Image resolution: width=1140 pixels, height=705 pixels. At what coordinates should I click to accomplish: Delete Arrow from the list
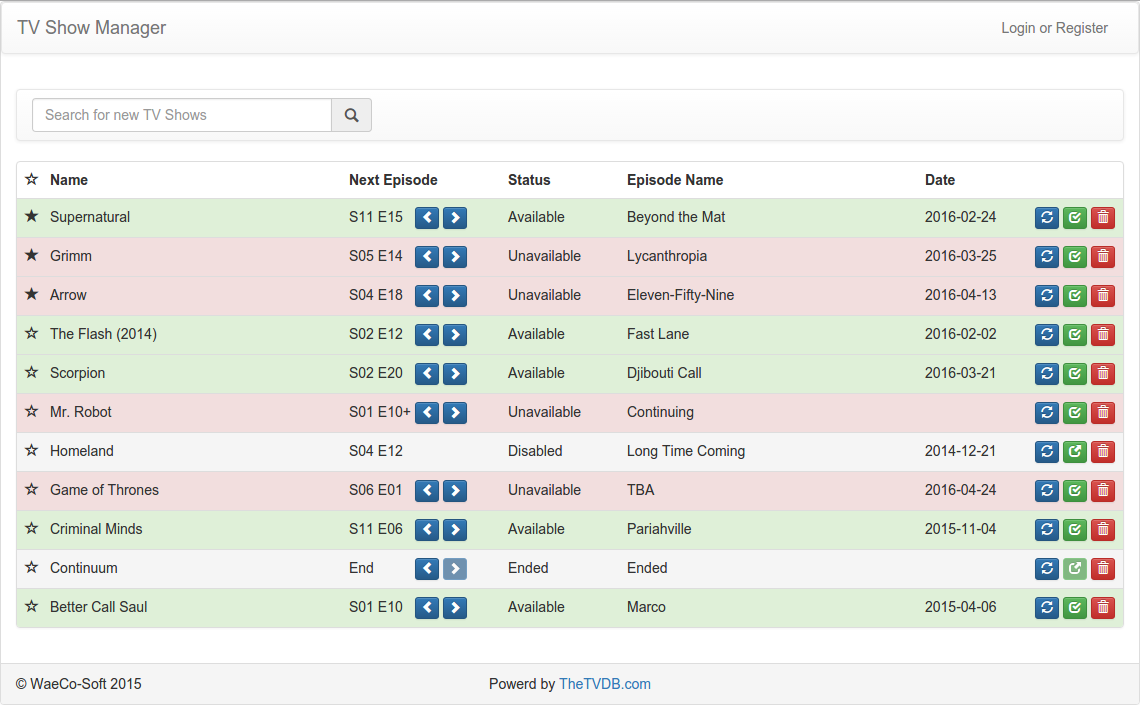pos(1103,296)
